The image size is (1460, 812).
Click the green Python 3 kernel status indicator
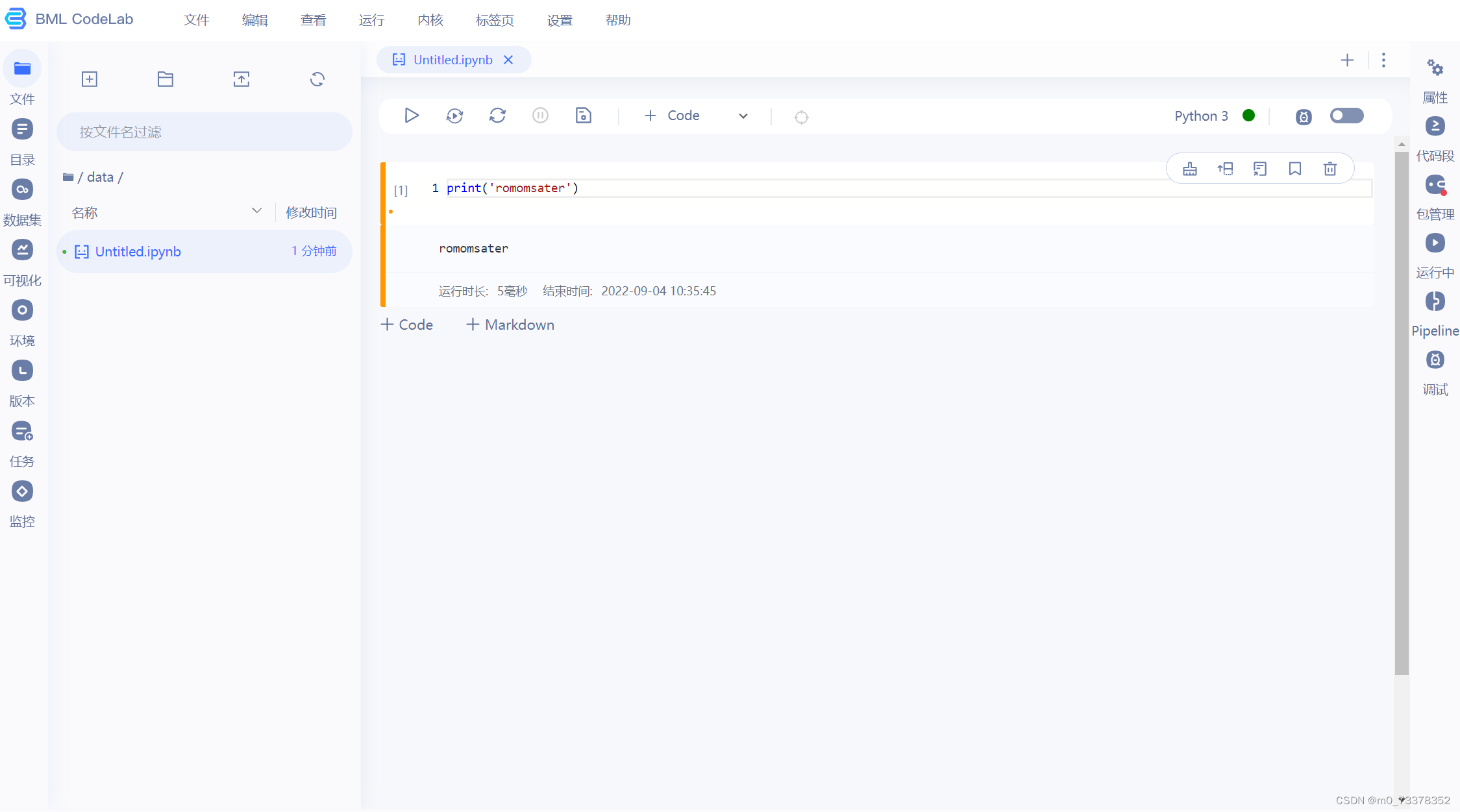coord(1248,116)
